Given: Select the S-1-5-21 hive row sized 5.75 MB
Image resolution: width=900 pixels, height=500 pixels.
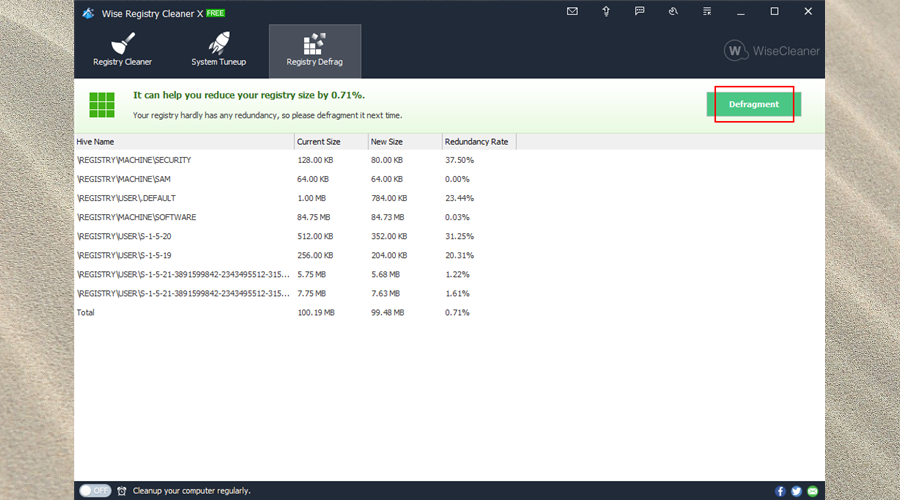Looking at the screenshot, I should click(449, 274).
